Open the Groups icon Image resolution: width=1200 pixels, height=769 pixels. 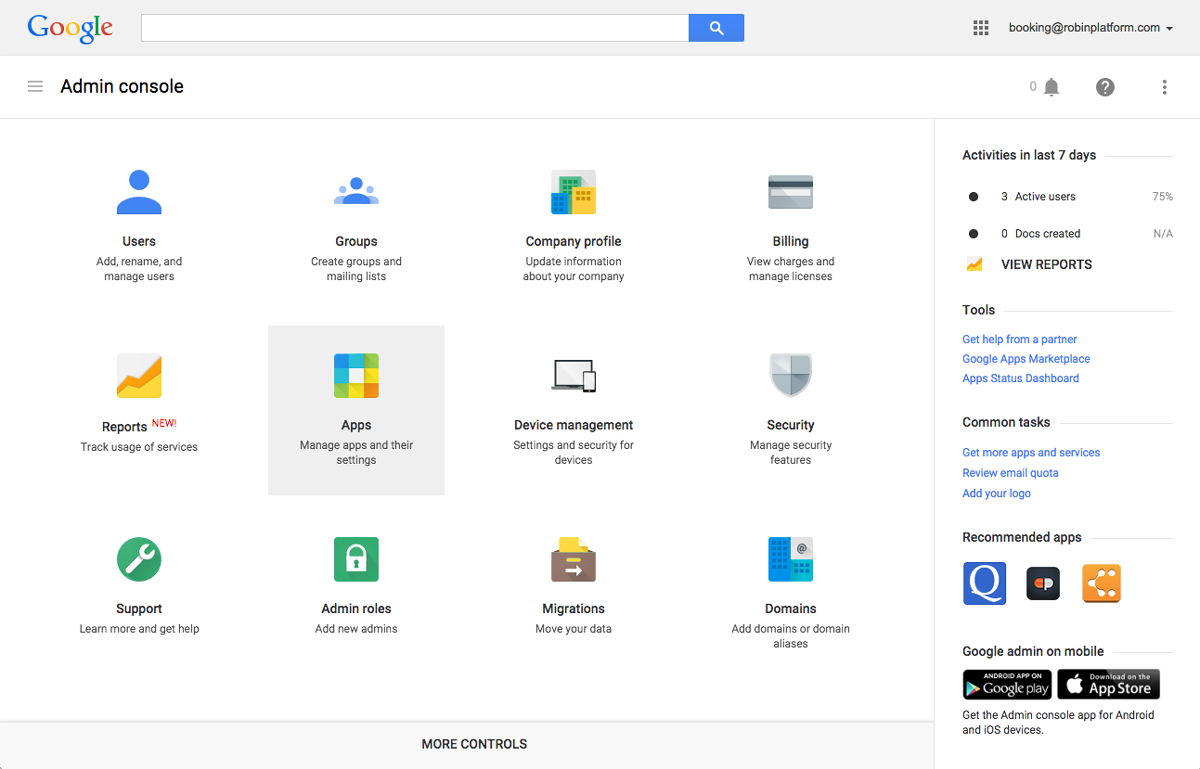click(356, 191)
